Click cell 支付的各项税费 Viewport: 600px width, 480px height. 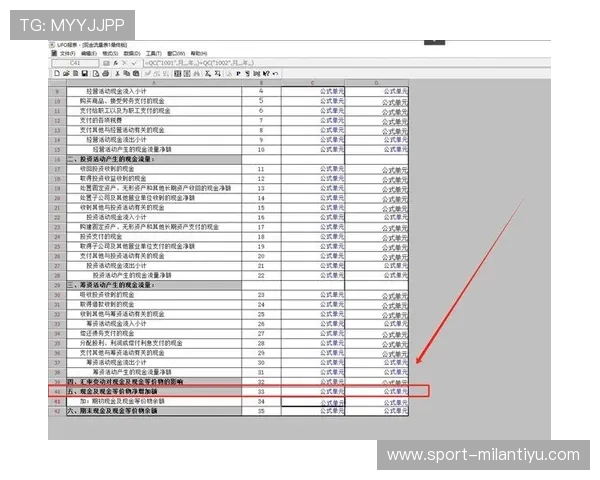(x=154, y=121)
